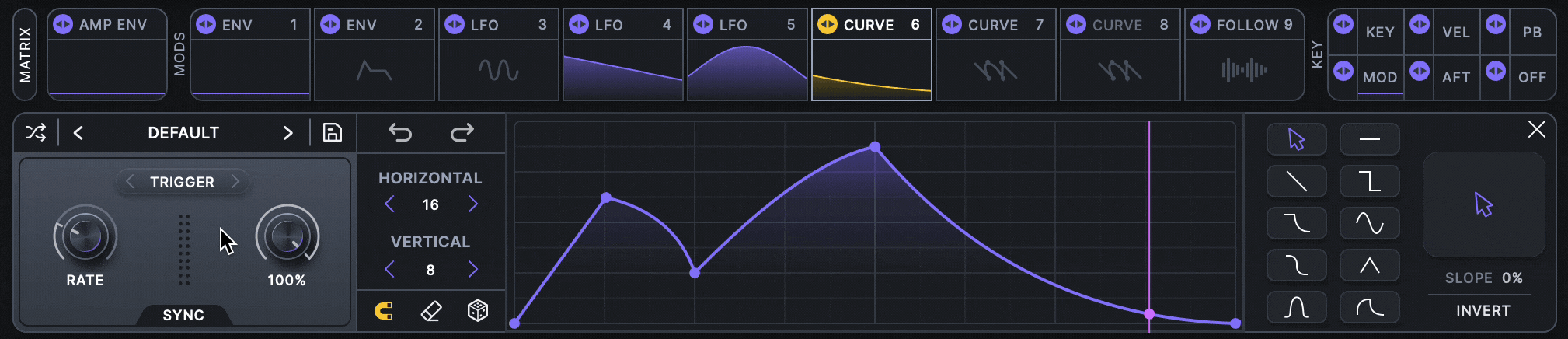
Task: Click the LFO 4 waveform thumbnail
Action: (623, 70)
